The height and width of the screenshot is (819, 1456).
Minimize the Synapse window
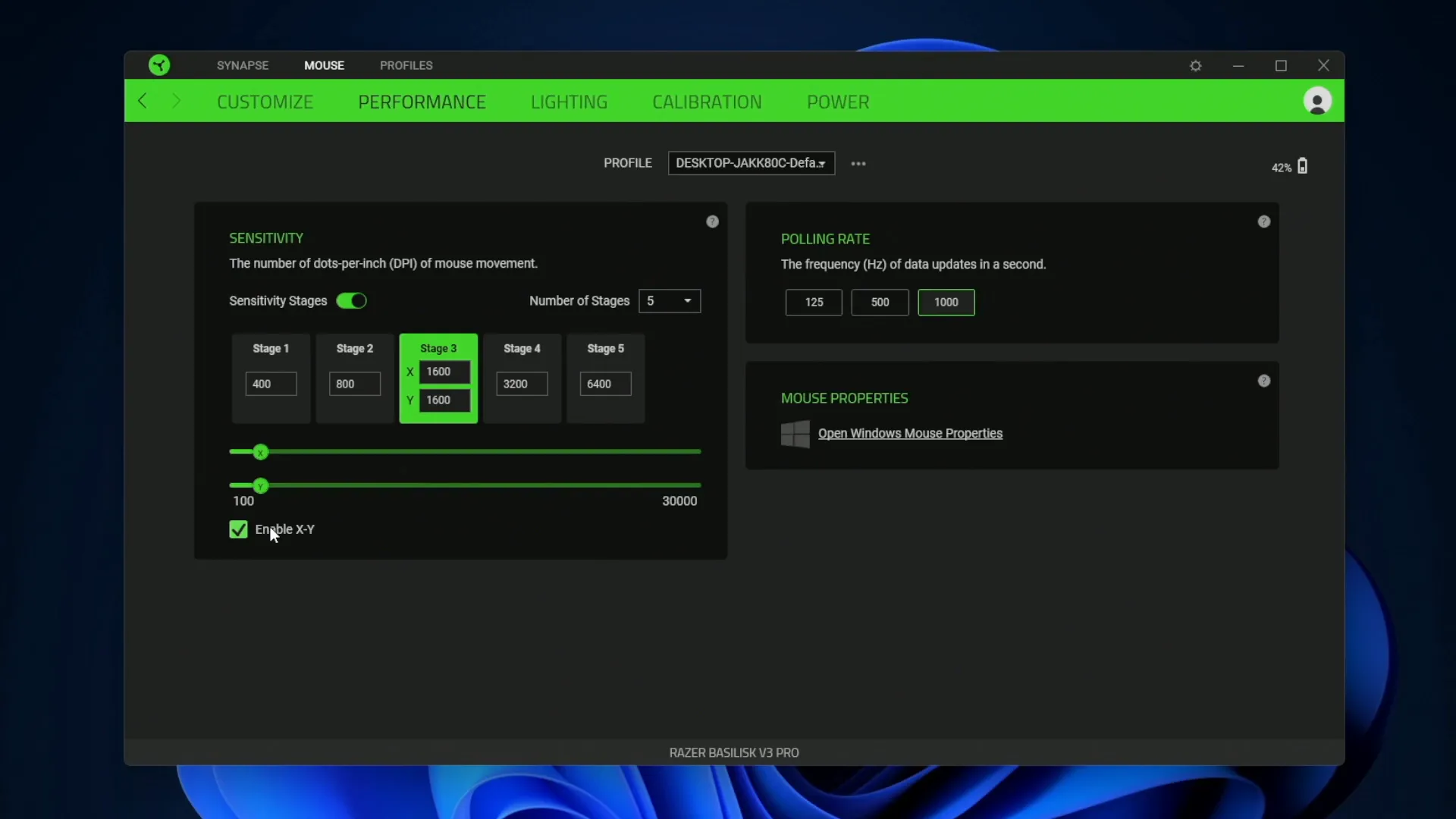pos(1238,66)
